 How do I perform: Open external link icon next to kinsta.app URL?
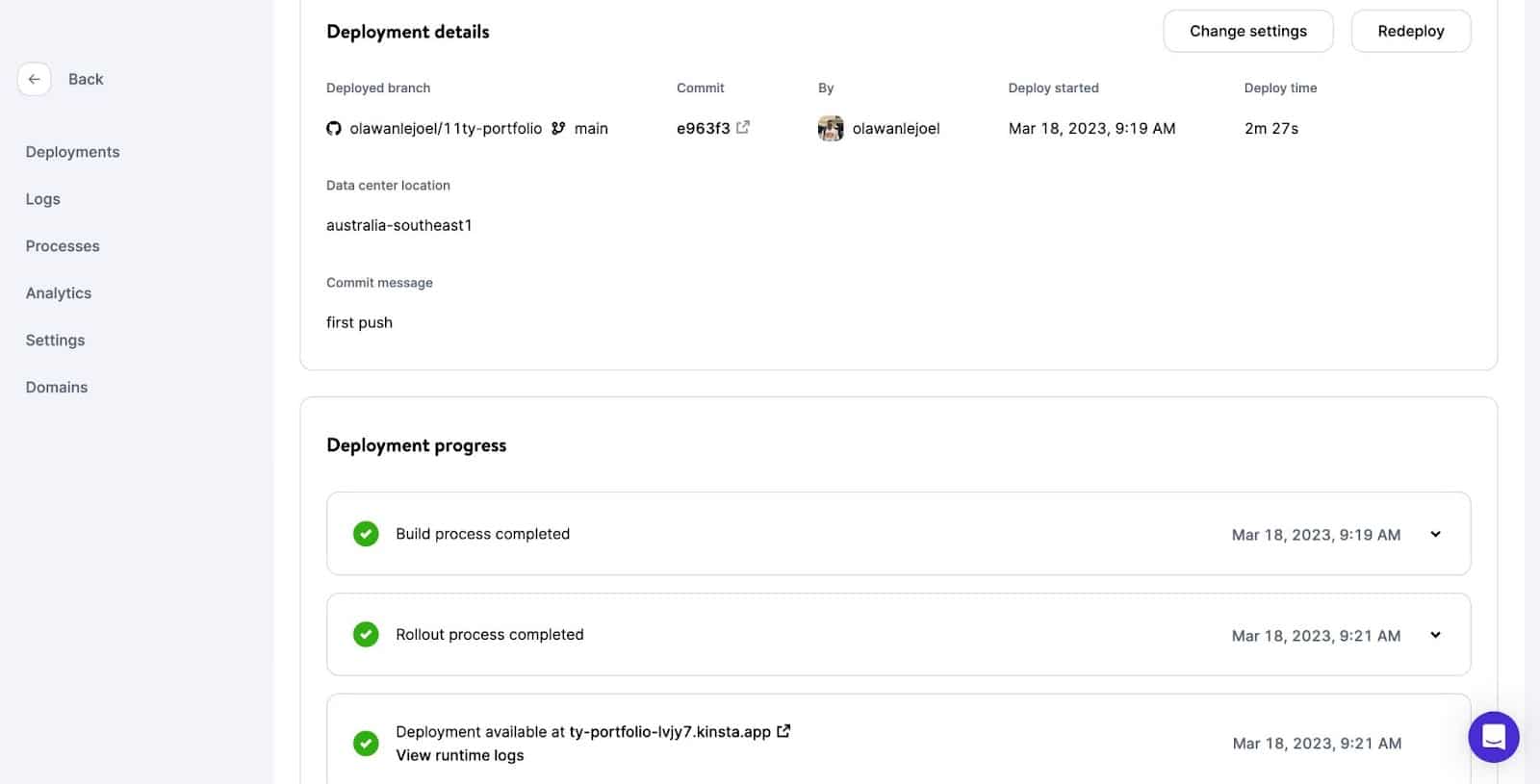tap(783, 731)
